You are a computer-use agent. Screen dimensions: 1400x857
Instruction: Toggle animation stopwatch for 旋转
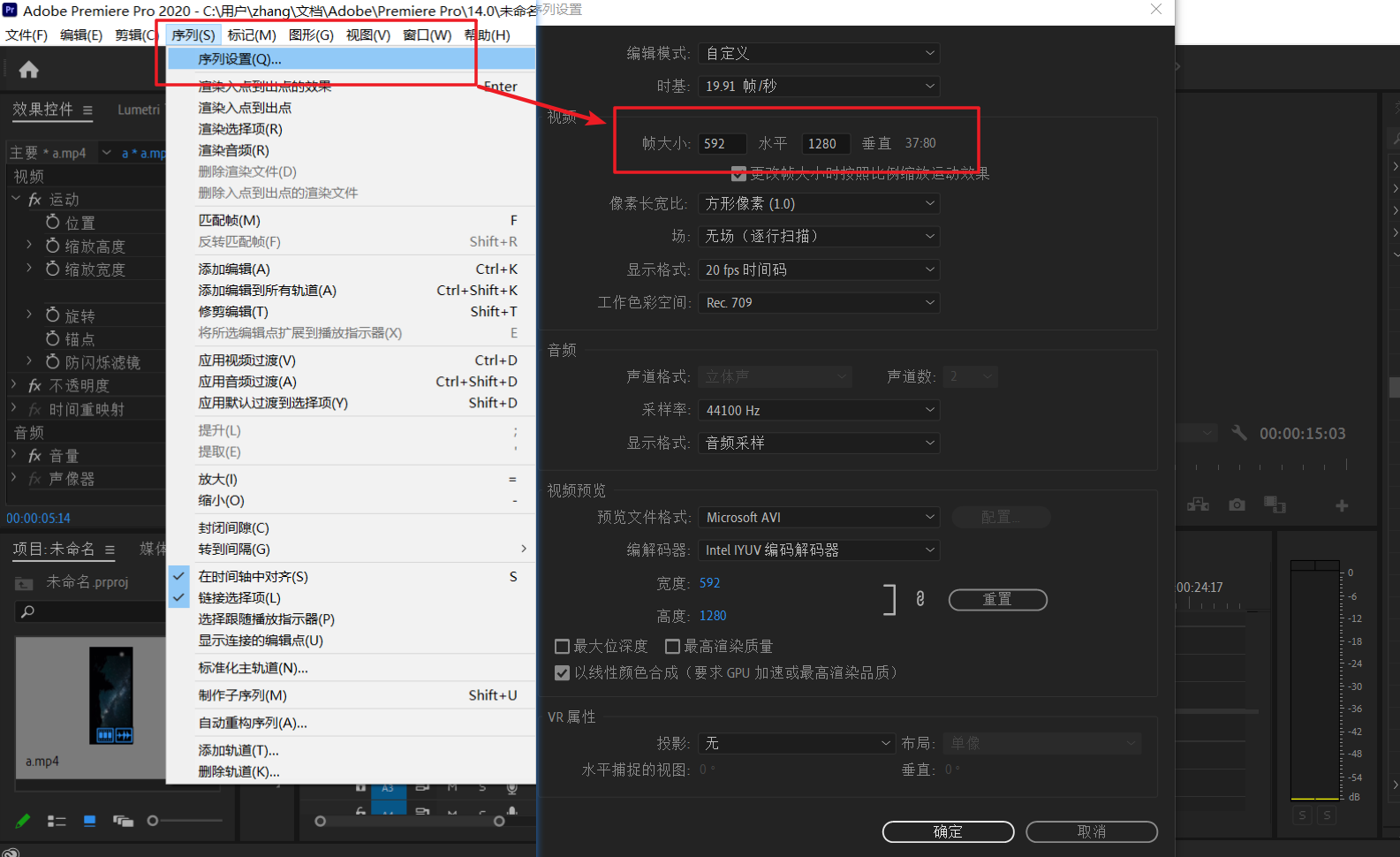53,315
